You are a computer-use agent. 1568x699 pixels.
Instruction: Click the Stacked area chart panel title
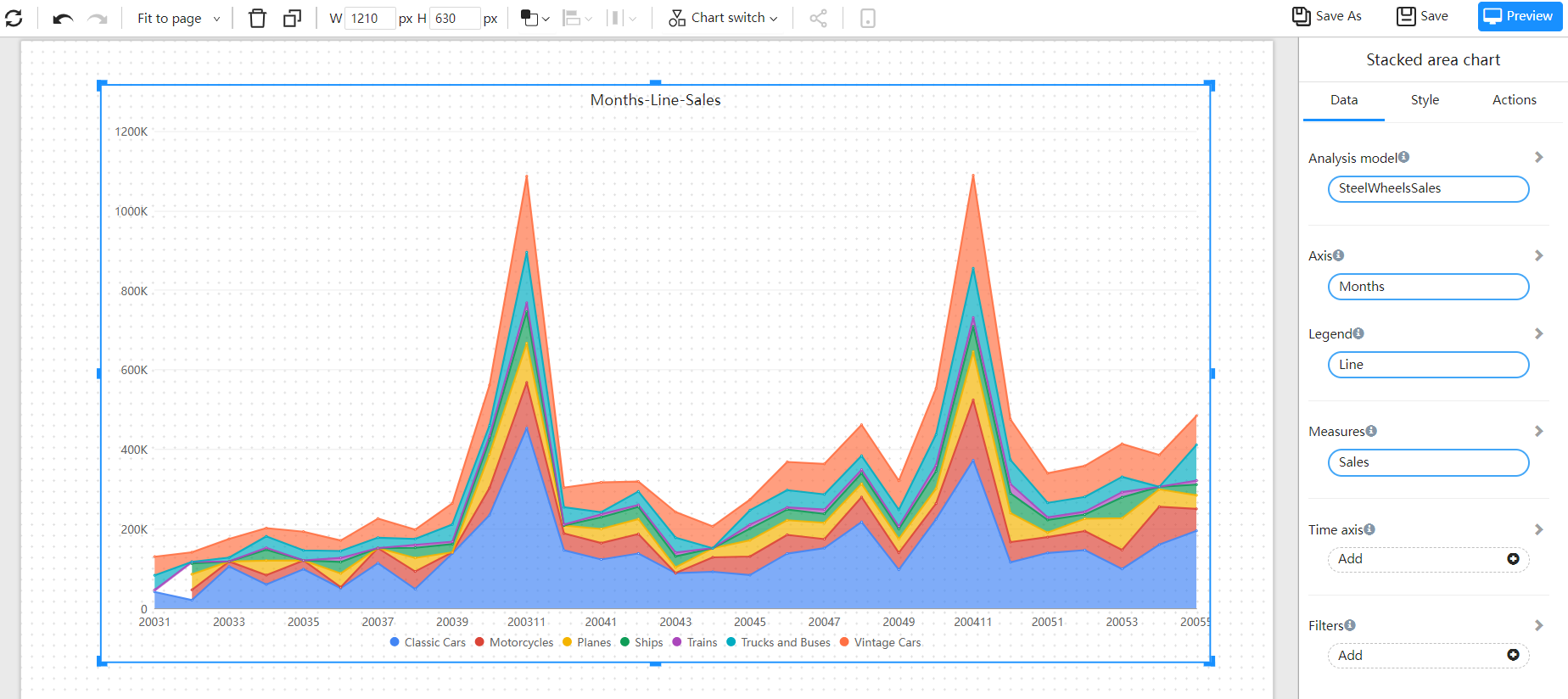coord(1433,59)
